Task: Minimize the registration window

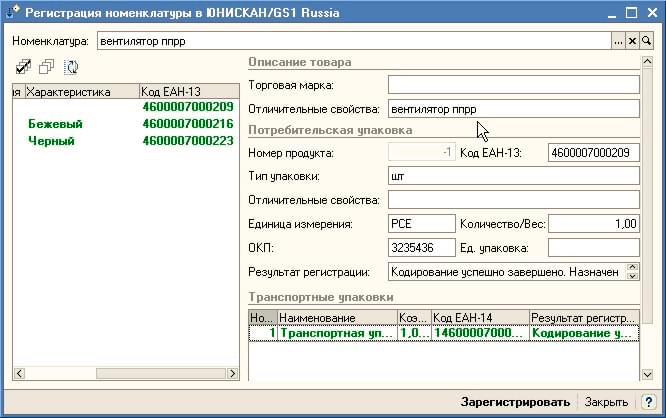Action: (x=612, y=13)
